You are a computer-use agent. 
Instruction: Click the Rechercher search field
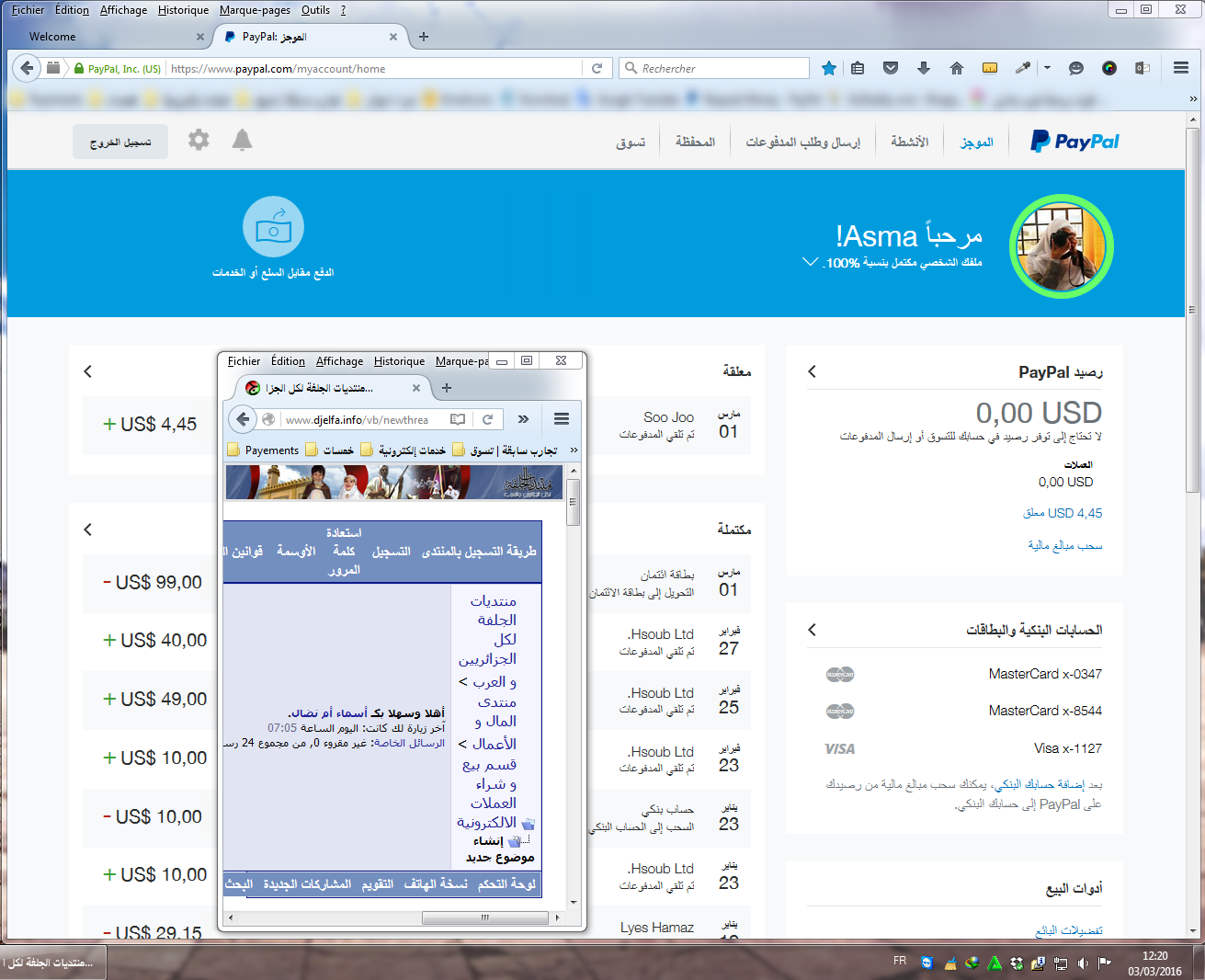click(x=714, y=68)
